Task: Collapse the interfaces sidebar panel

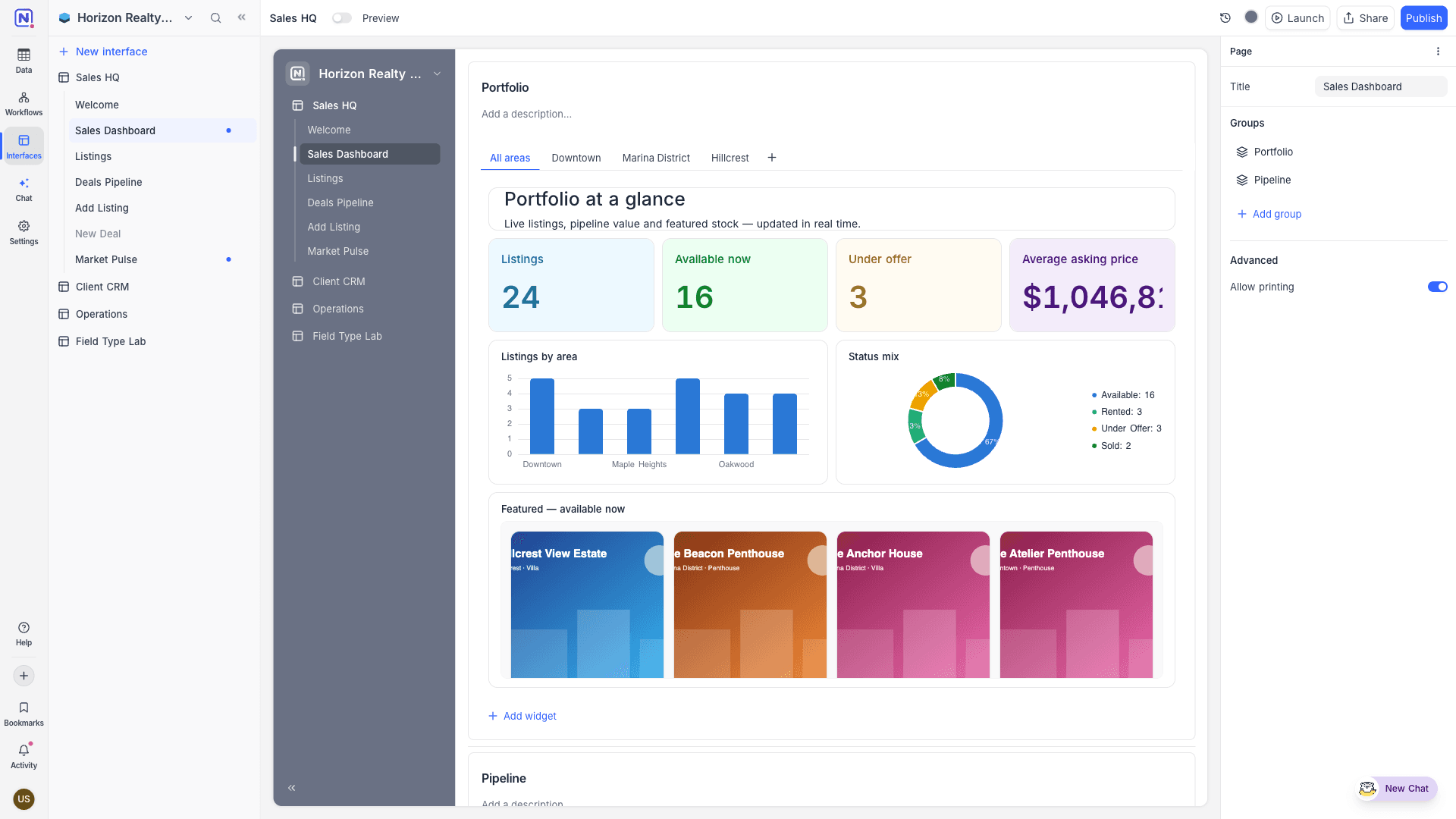Action: (242, 17)
